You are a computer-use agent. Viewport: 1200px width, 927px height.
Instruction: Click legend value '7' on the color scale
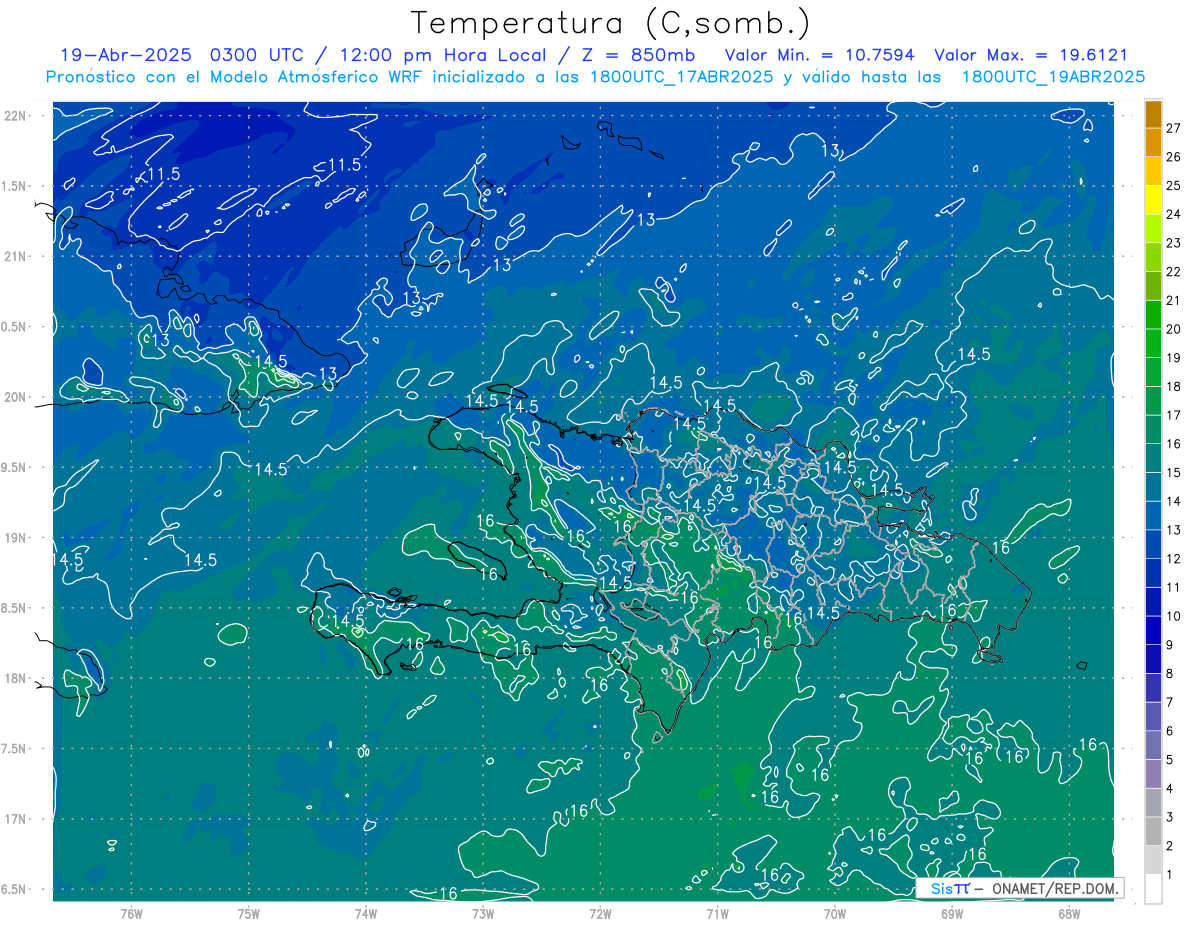click(x=1170, y=702)
